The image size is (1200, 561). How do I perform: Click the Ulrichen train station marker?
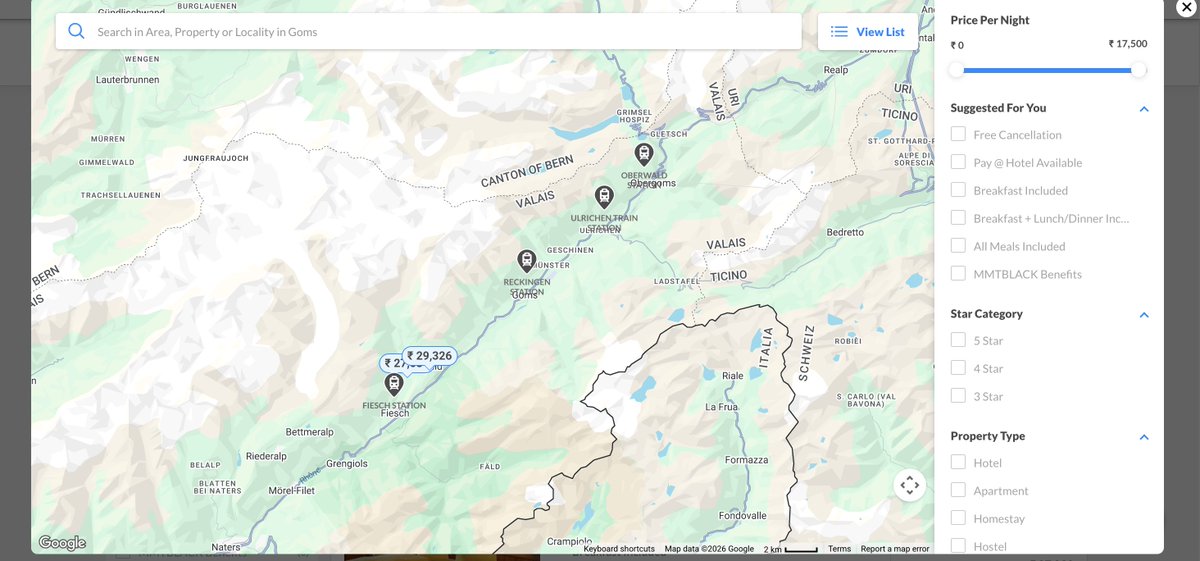603,197
